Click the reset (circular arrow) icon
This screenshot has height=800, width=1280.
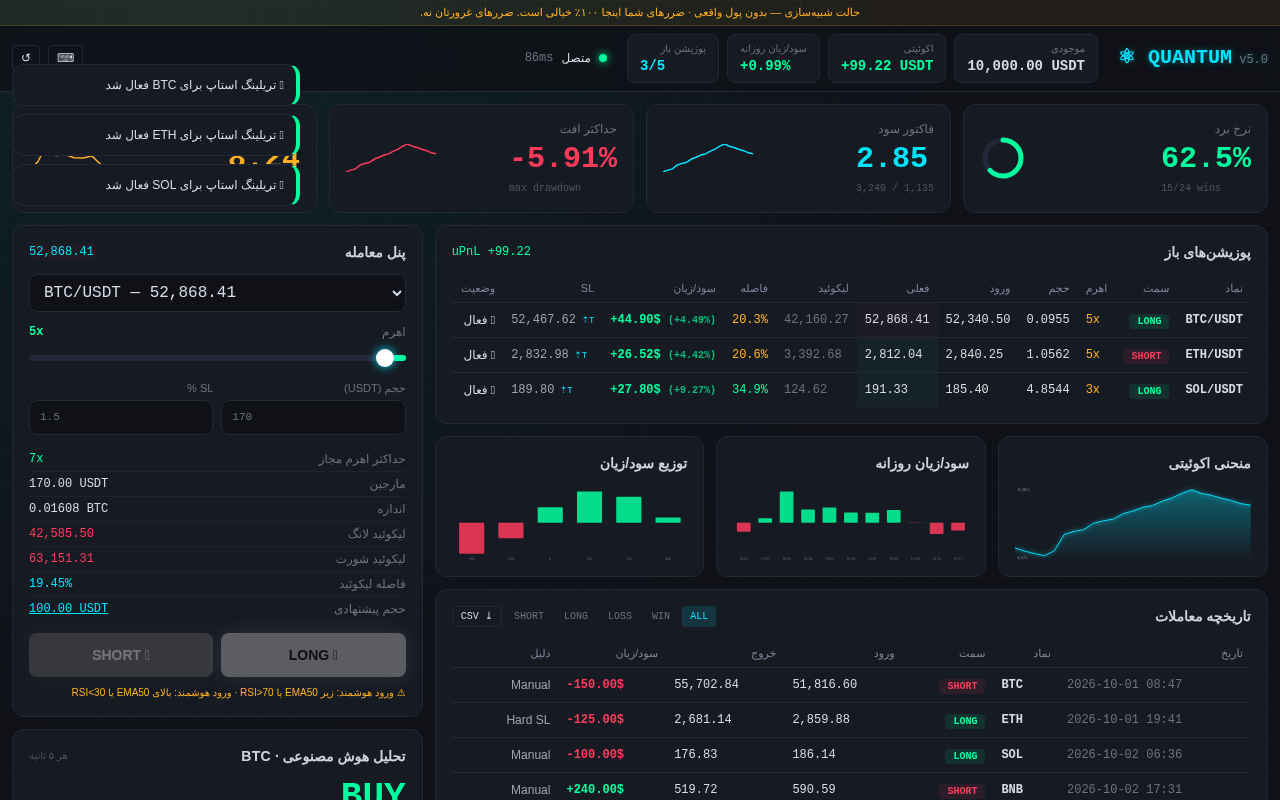[26, 57]
